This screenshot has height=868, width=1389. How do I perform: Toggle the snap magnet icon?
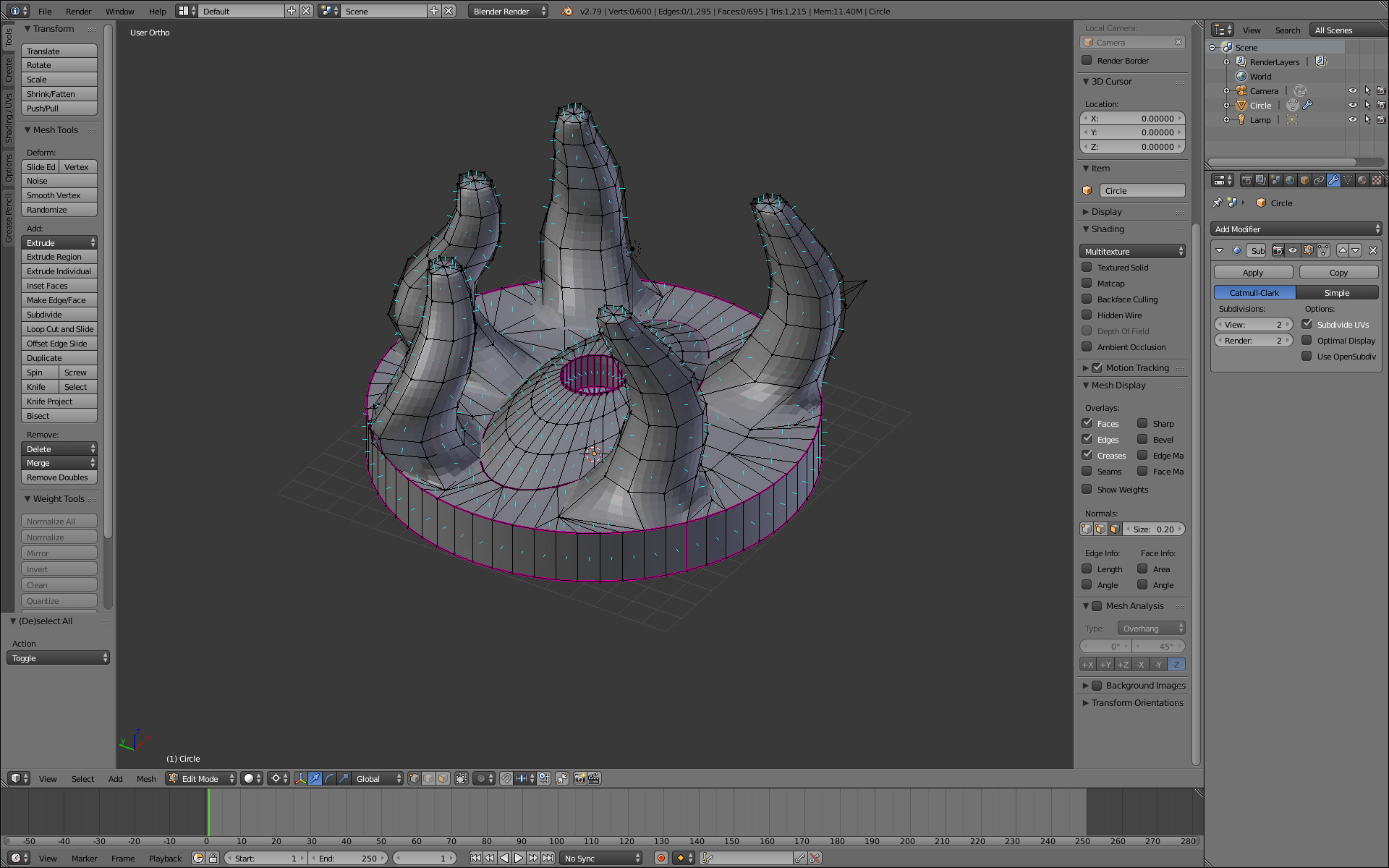(506, 778)
